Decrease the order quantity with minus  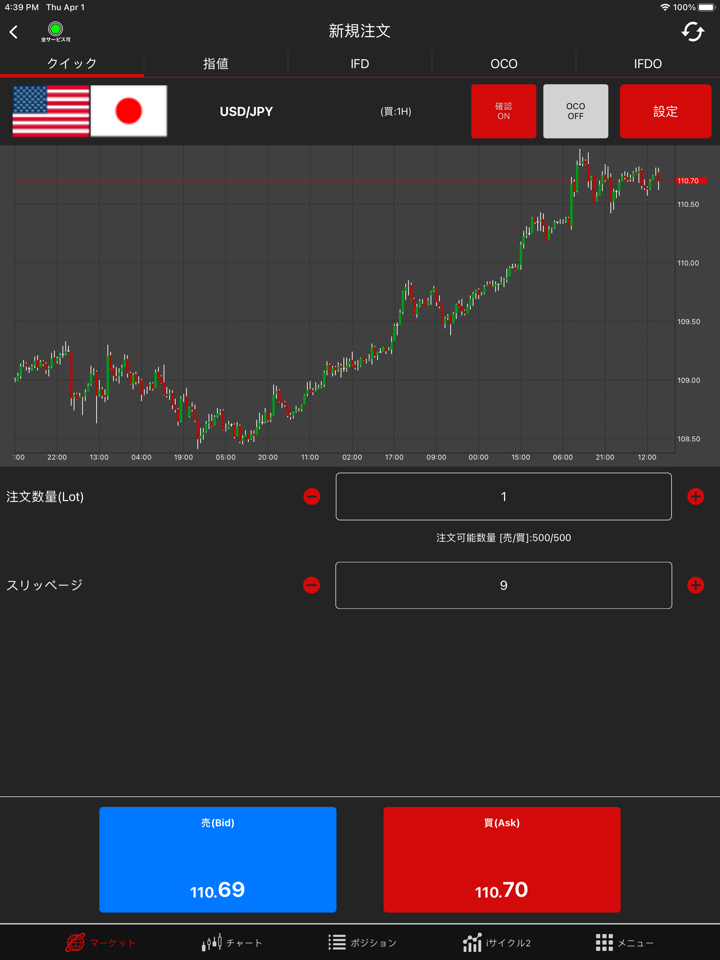coord(312,497)
